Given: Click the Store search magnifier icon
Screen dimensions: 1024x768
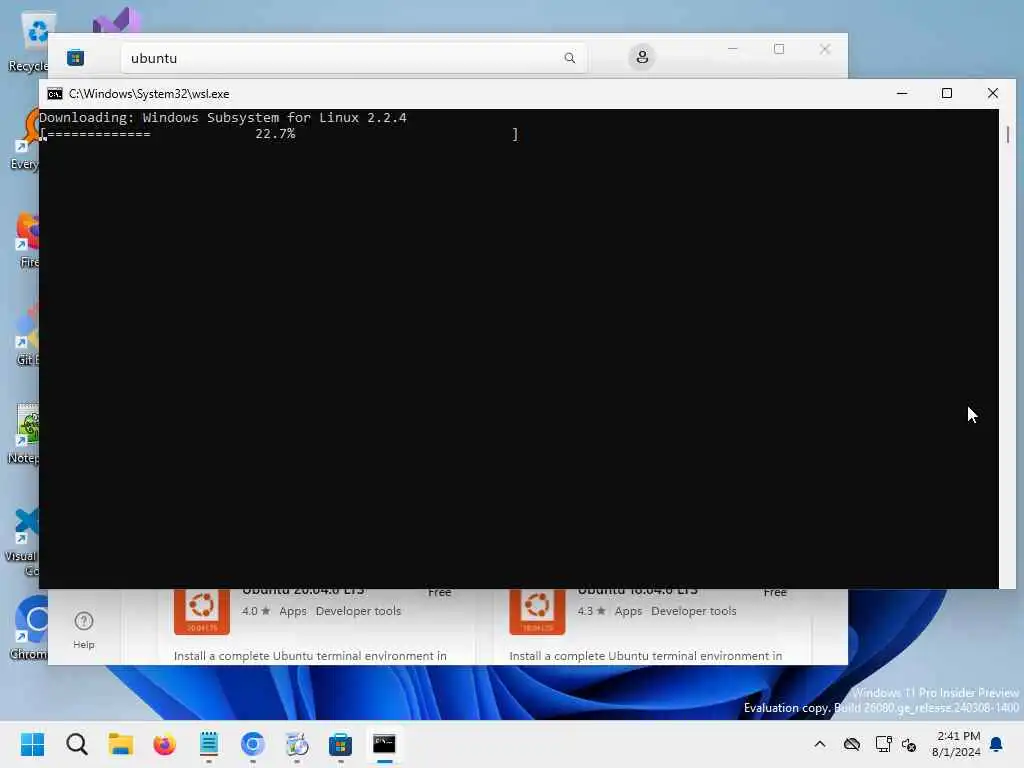Looking at the screenshot, I should click(569, 58).
